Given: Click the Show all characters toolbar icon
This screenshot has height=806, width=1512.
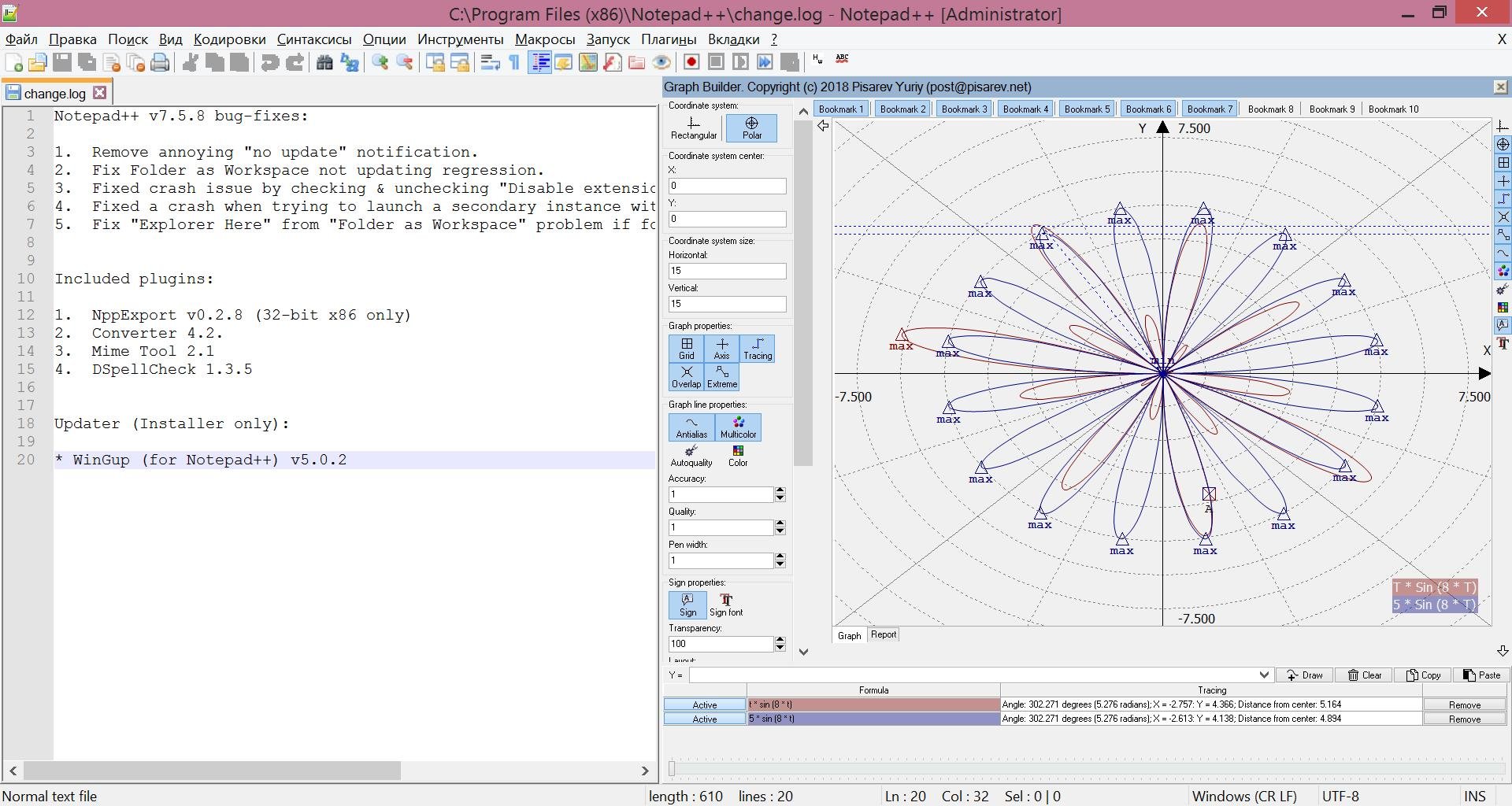Looking at the screenshot, I should pyautogui.click(x=513, y=62).
